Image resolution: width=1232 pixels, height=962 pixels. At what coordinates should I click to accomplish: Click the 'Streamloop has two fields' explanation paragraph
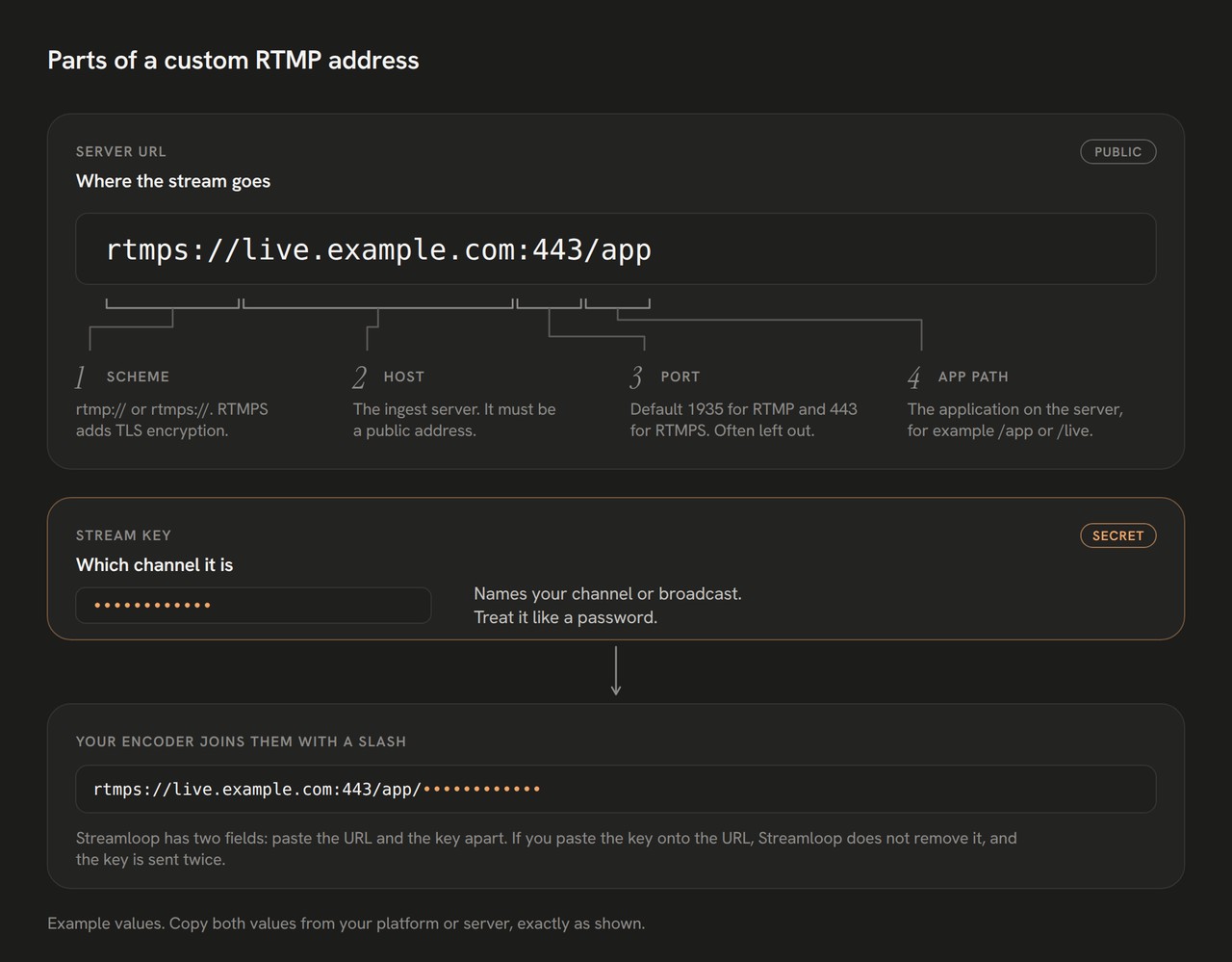tap(547, 848)
